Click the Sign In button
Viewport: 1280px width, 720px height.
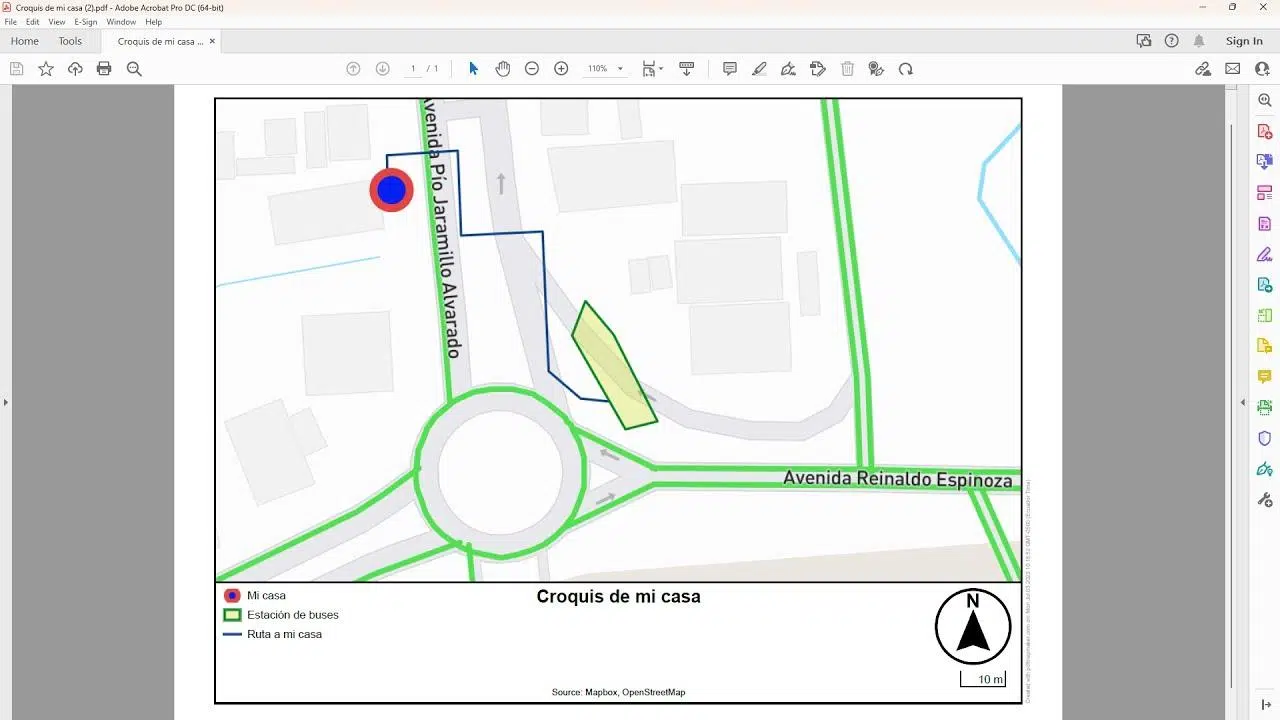tap(1244, 41)
